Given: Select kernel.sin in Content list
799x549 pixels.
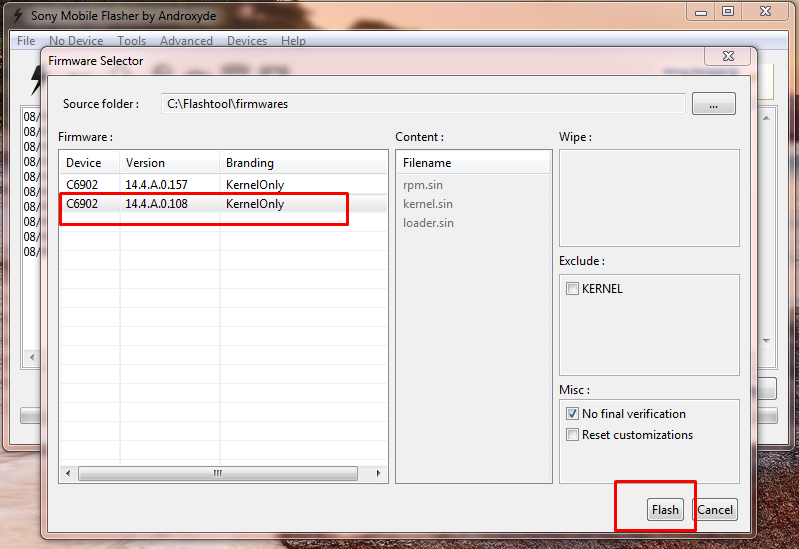Looking at the screenshot, I should click(428, 204).
